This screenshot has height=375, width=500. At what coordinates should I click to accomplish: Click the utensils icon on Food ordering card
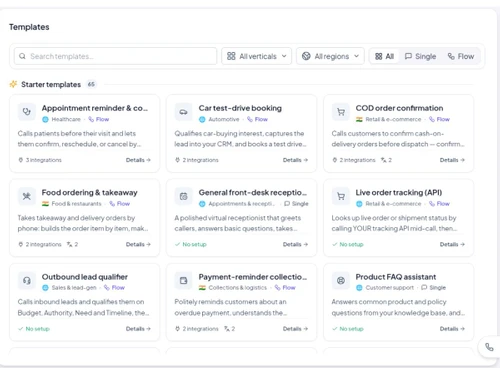click(x=27, y=196)
